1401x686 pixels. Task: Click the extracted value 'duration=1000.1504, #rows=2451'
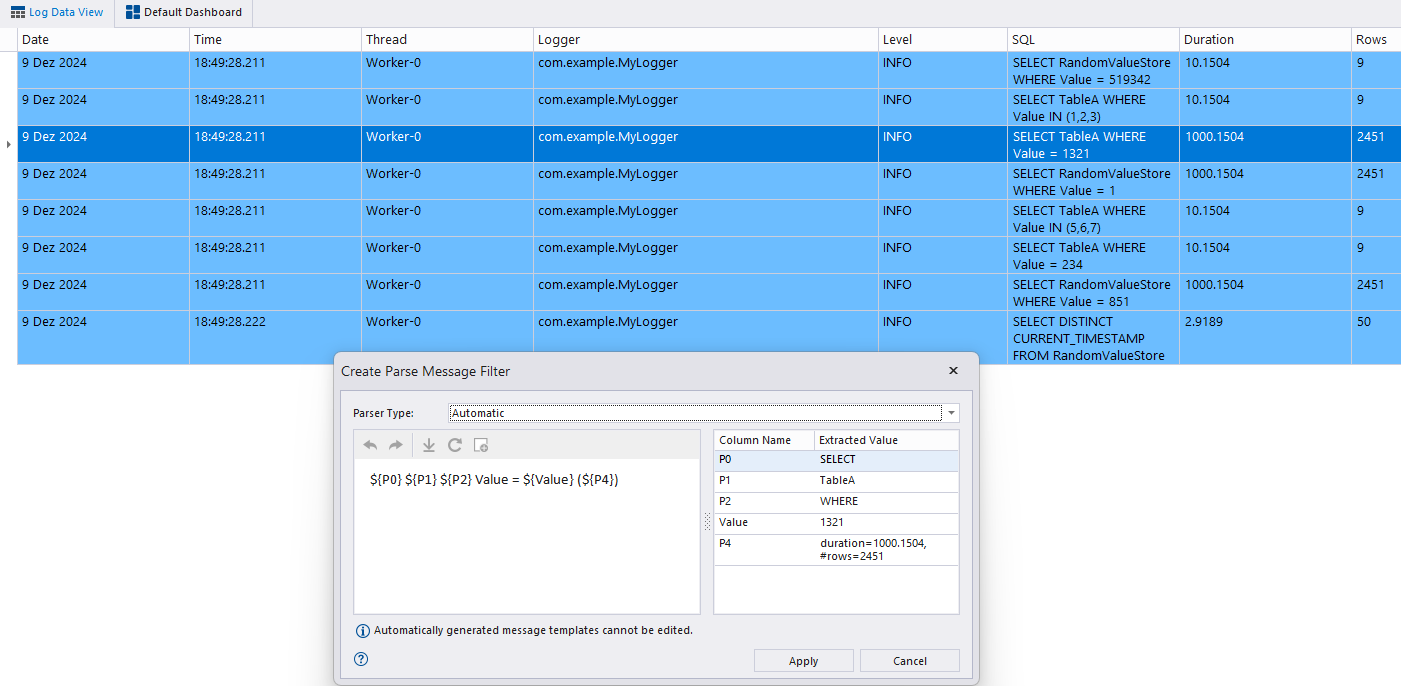tap(873, 550)
